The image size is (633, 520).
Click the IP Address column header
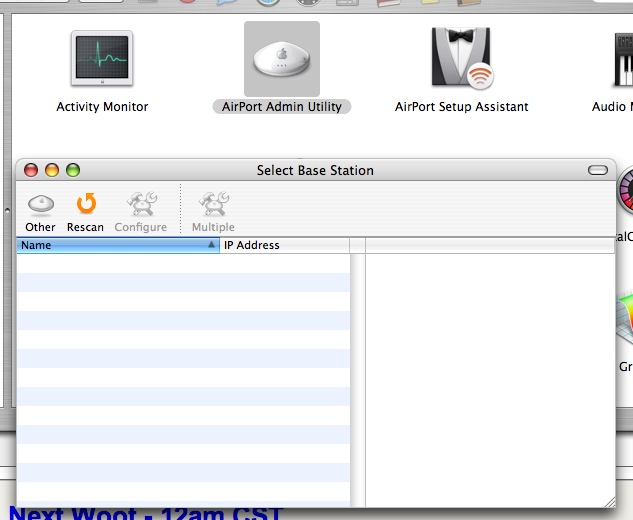pyautogui.click(x=285, y=245)
